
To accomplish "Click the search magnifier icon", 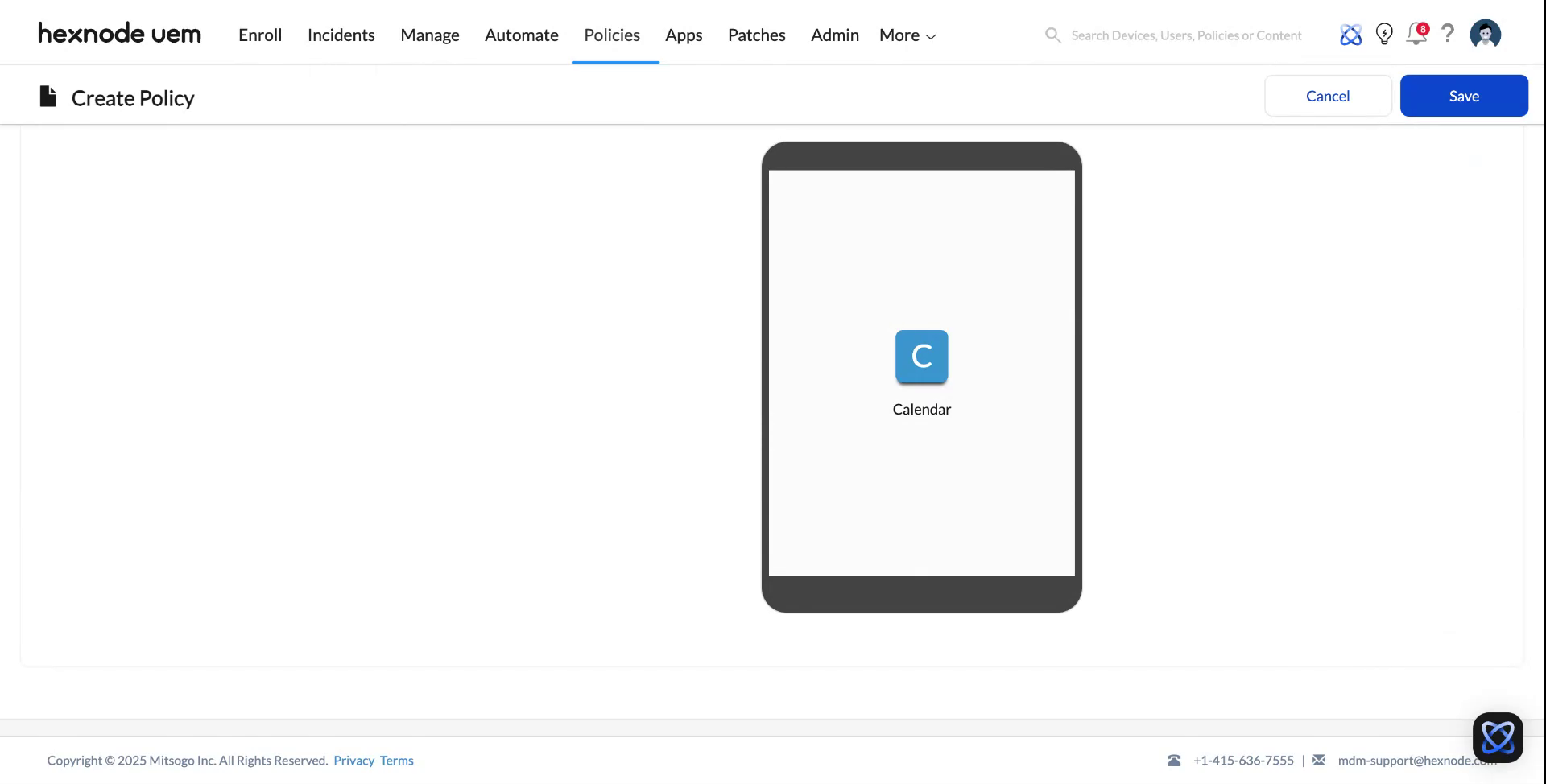I will [1052, 35].
